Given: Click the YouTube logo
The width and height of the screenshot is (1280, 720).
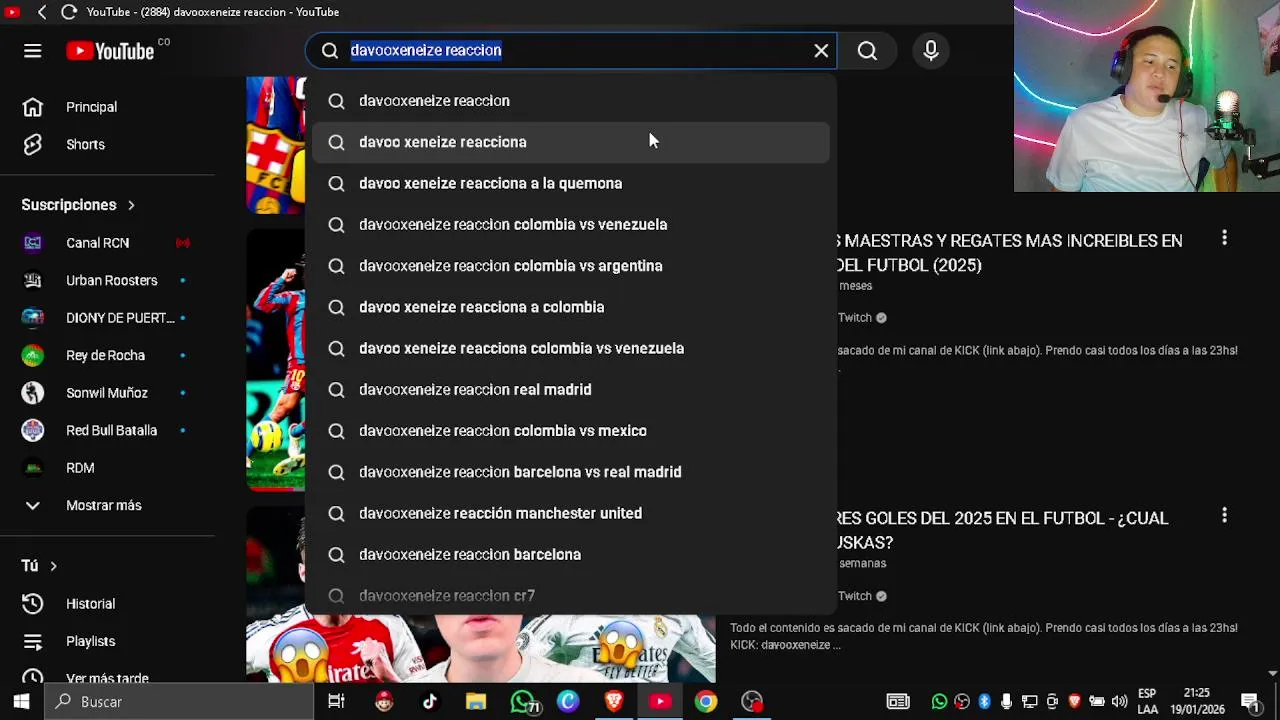Looking at the screenshot, I should [110, 51].
